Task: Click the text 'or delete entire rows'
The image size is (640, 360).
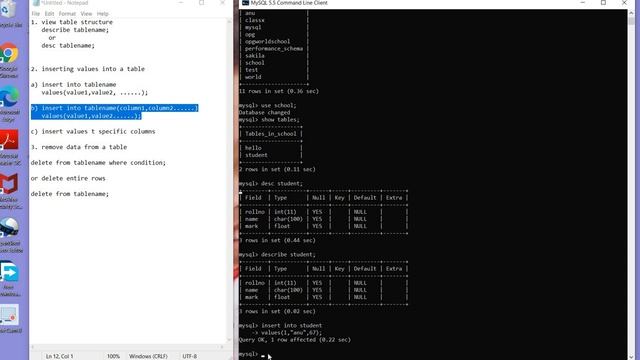Action: pos(68,178)
